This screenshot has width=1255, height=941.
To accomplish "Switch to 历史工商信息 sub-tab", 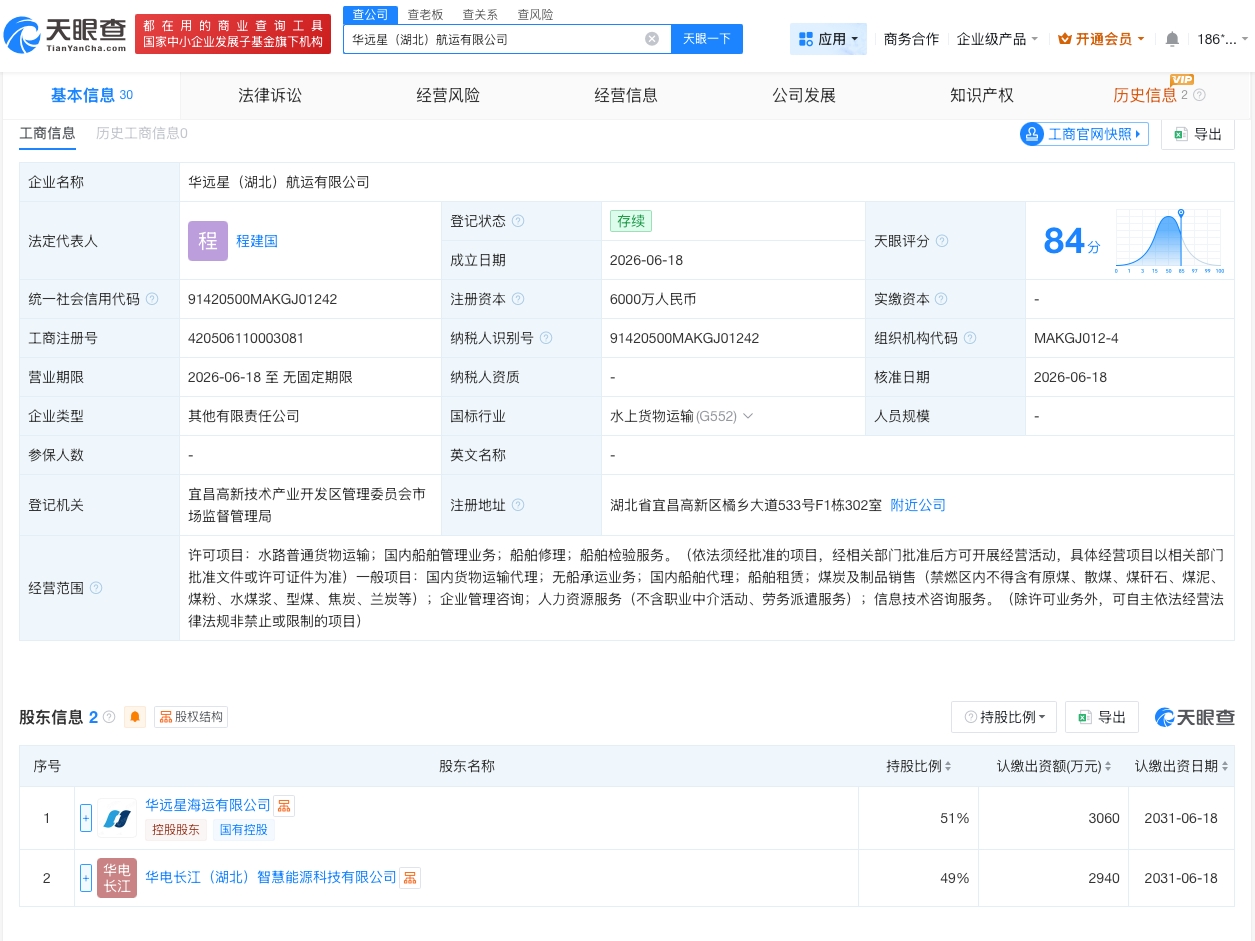I will (x=142, y=133).
